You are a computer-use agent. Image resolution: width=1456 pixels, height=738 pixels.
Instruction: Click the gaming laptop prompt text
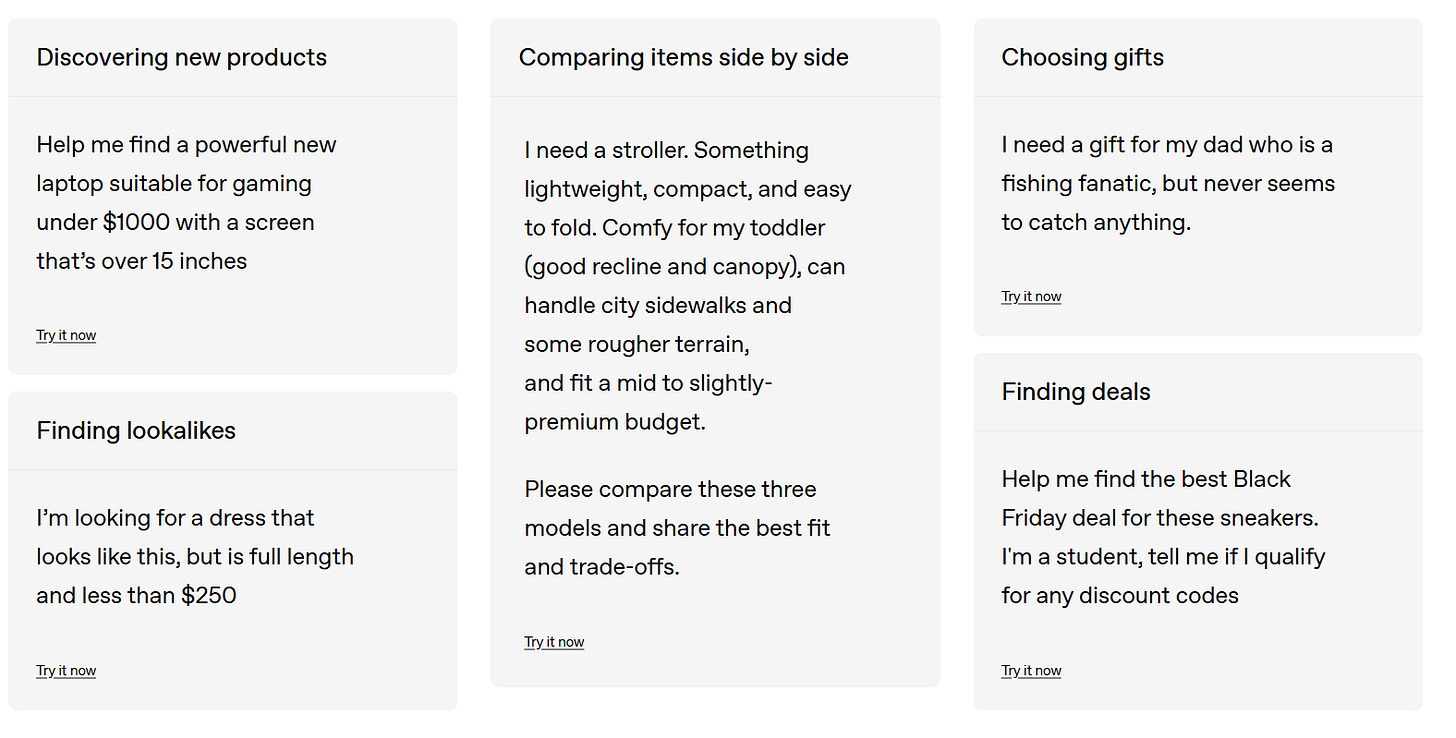click(186, 203)
